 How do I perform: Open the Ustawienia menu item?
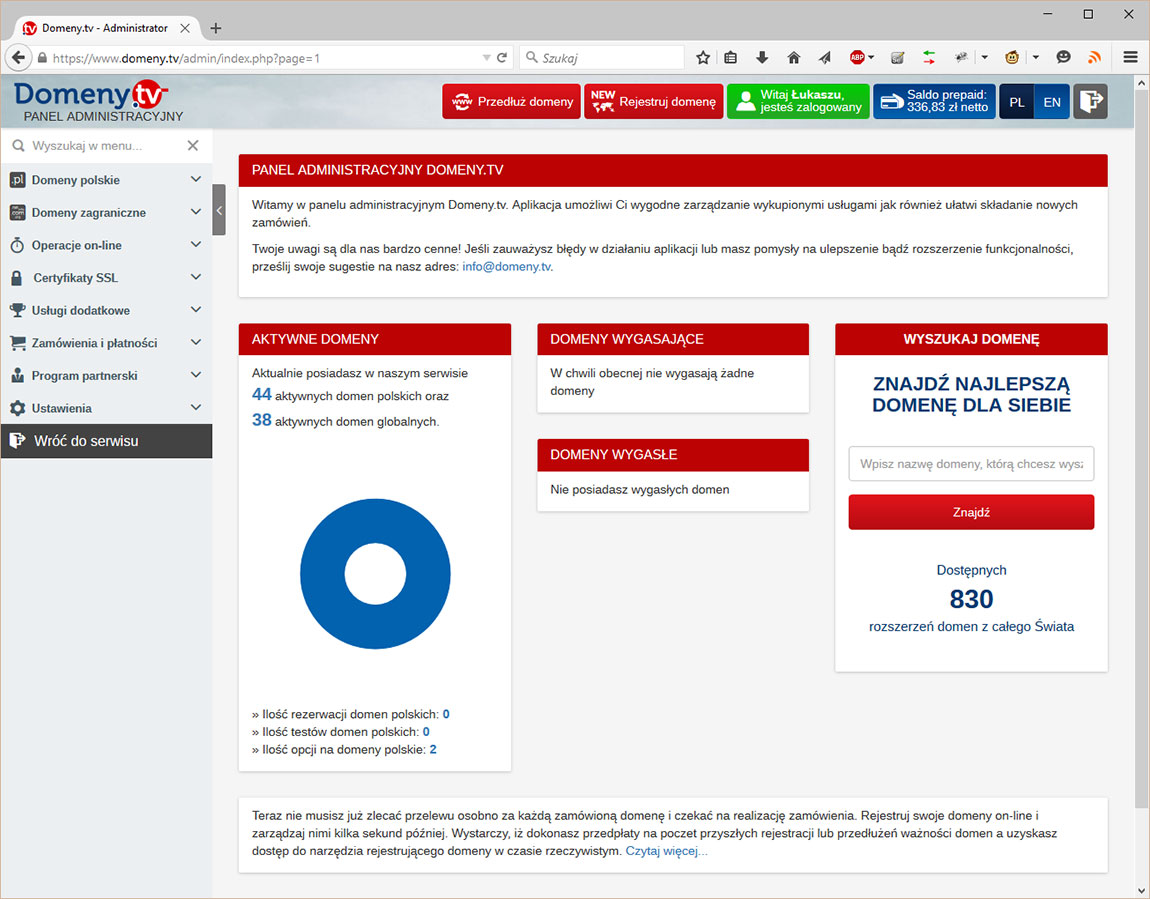point(105,408)
